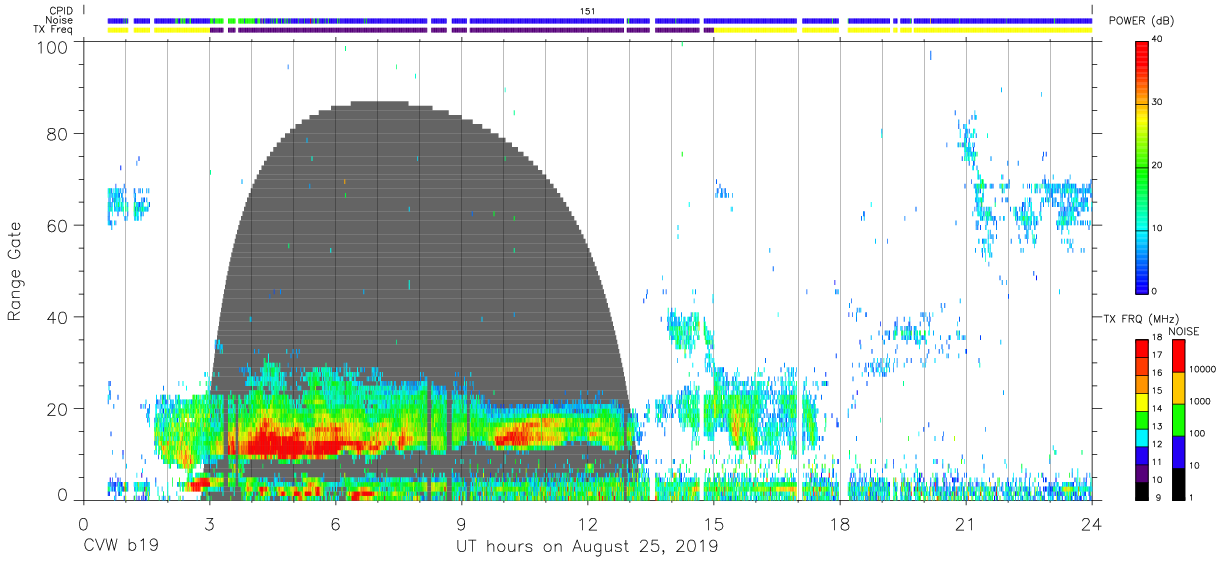1228x567 pixels.
Task: Click the 10000 tick on NOISE legend
Action: coord(1203,369)
